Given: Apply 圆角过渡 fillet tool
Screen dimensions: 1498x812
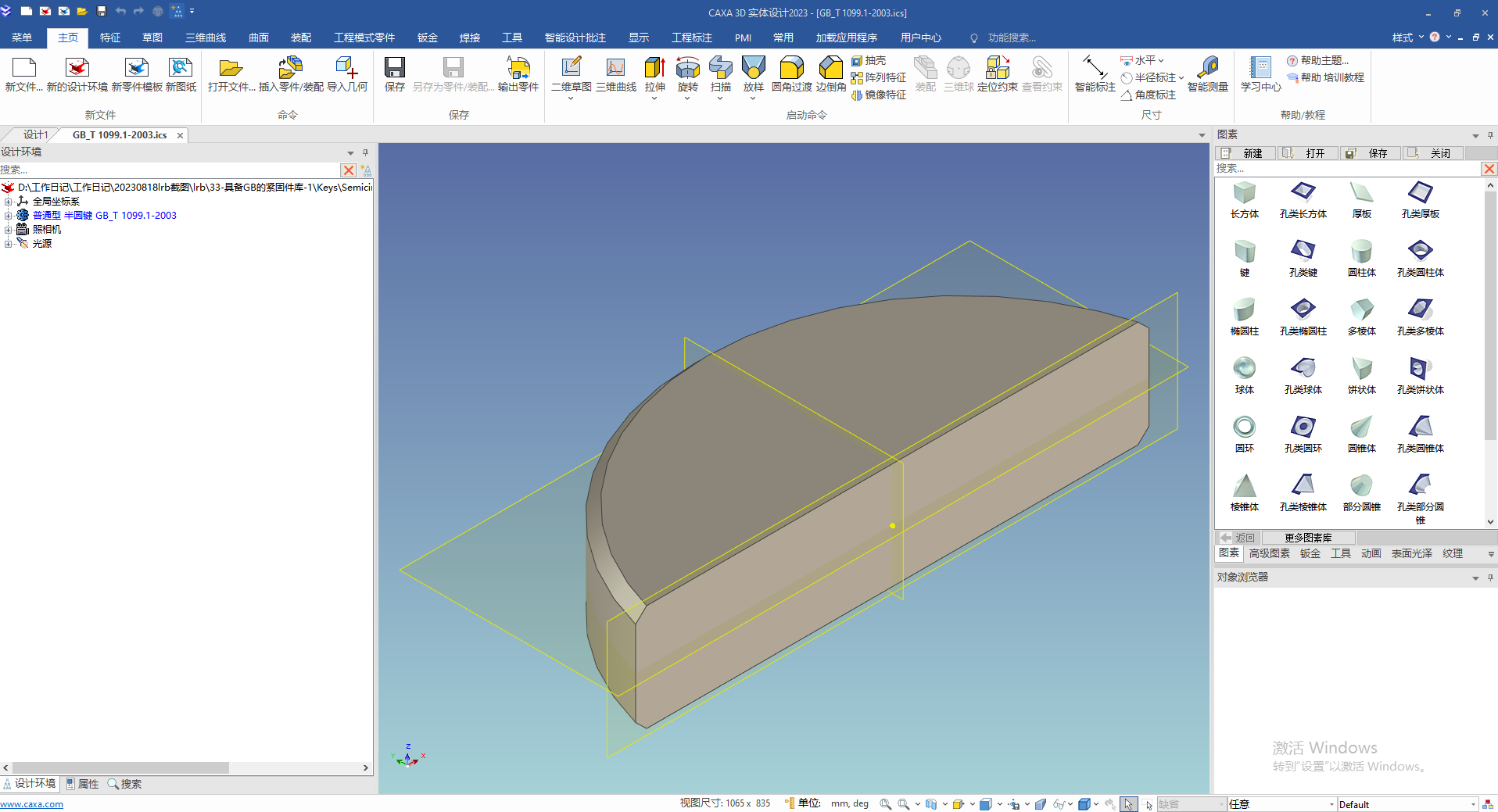Looking at the screenshot, I should point(792,74).
